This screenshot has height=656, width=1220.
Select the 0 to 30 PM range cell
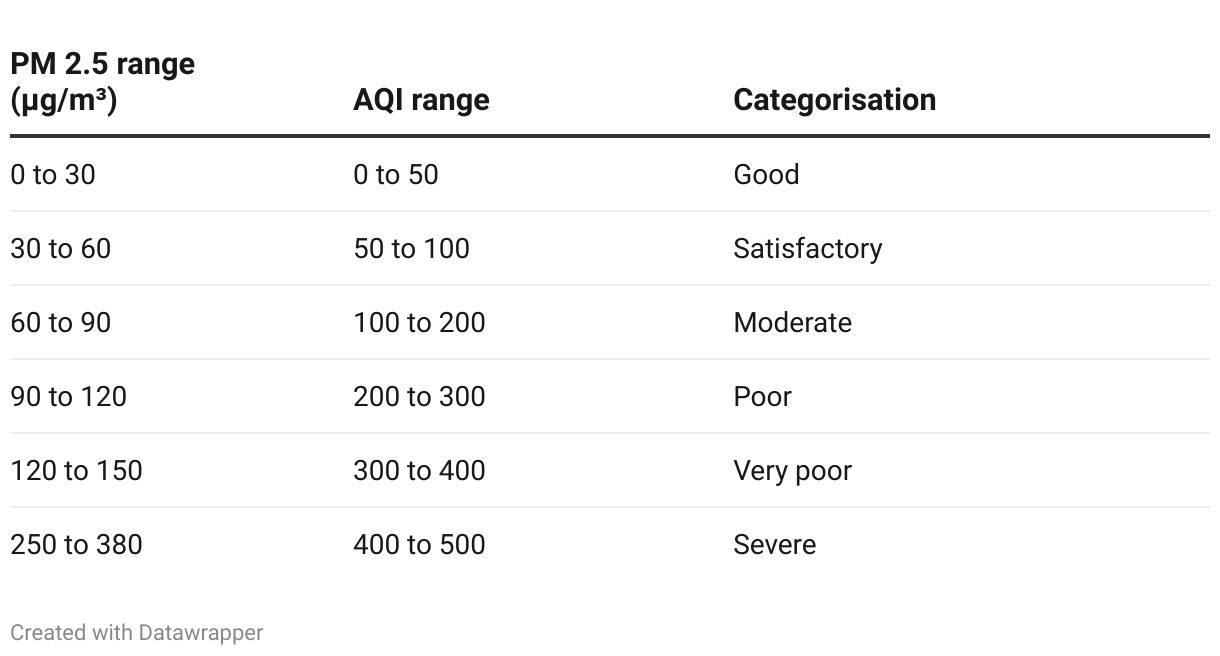tap(53, 175)
